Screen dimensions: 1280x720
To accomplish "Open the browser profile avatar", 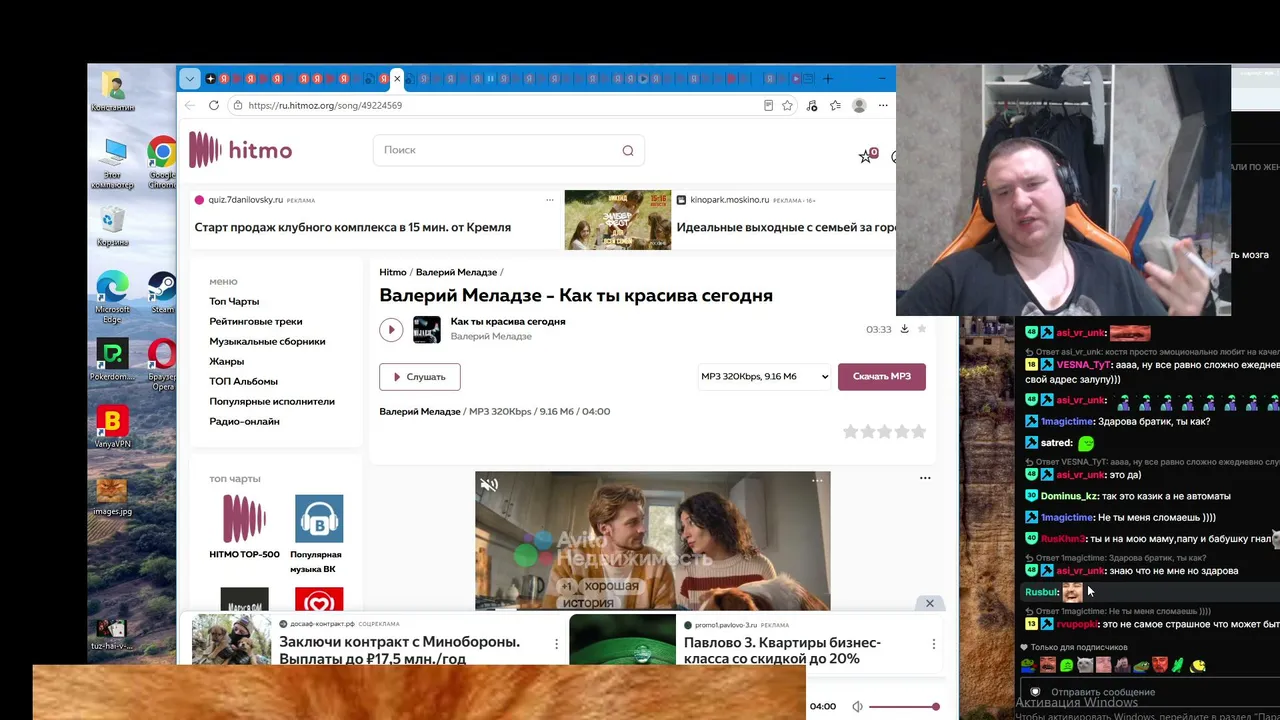I will coord(859,105).
